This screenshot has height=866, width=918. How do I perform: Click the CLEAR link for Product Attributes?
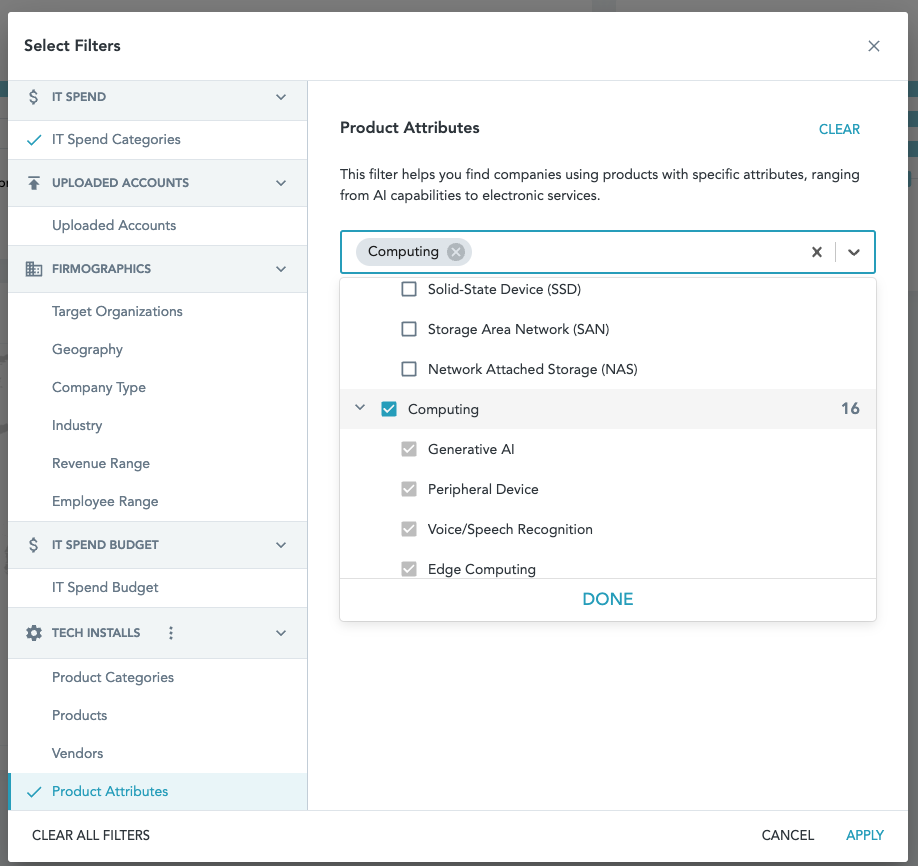[839, 129]
